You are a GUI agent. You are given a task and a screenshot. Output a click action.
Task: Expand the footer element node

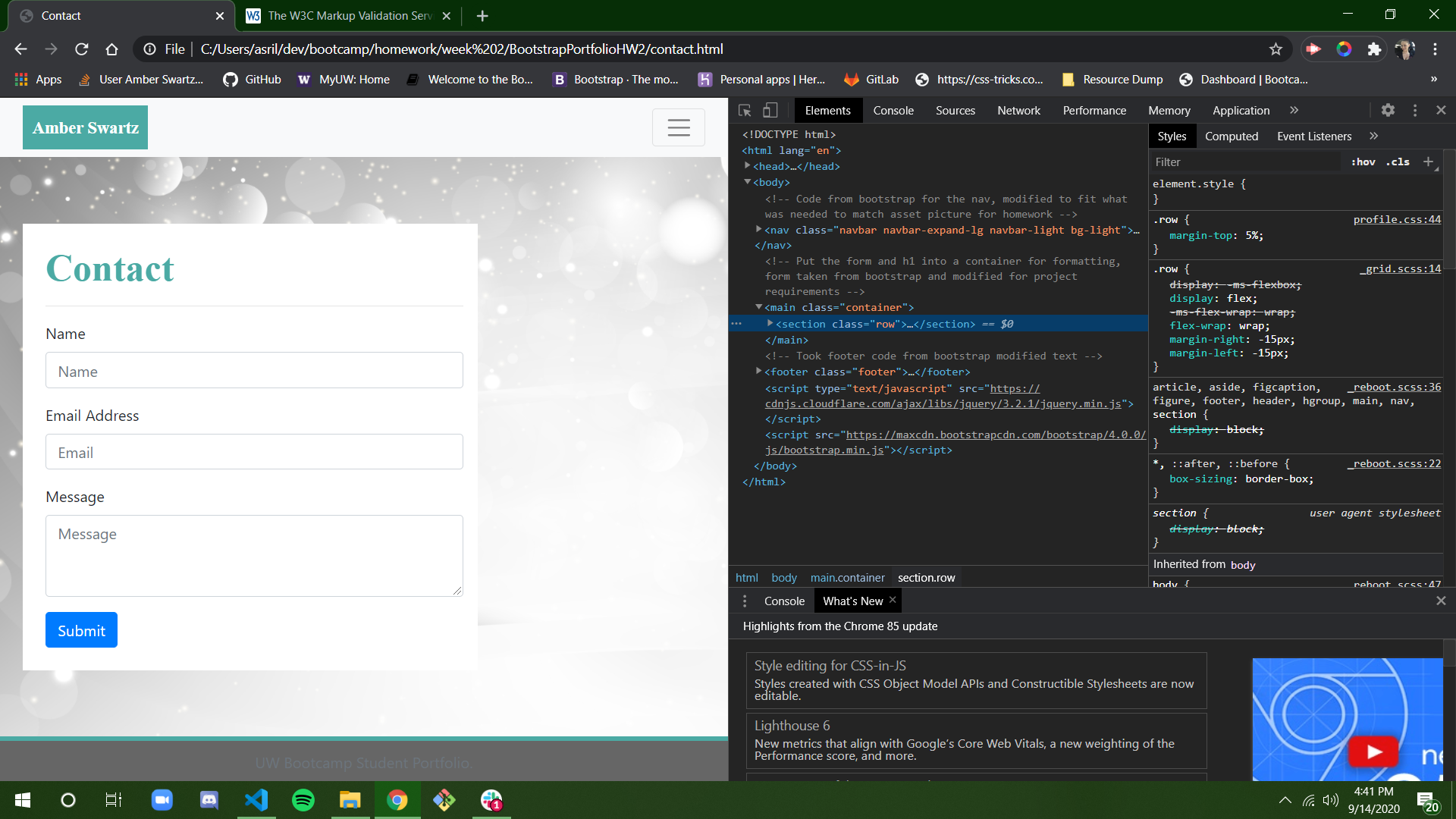click(759, 371)
